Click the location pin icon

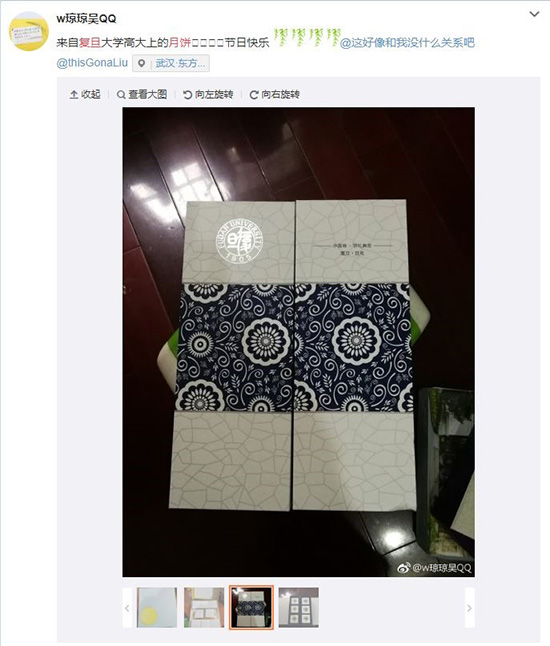pos(141,63)
